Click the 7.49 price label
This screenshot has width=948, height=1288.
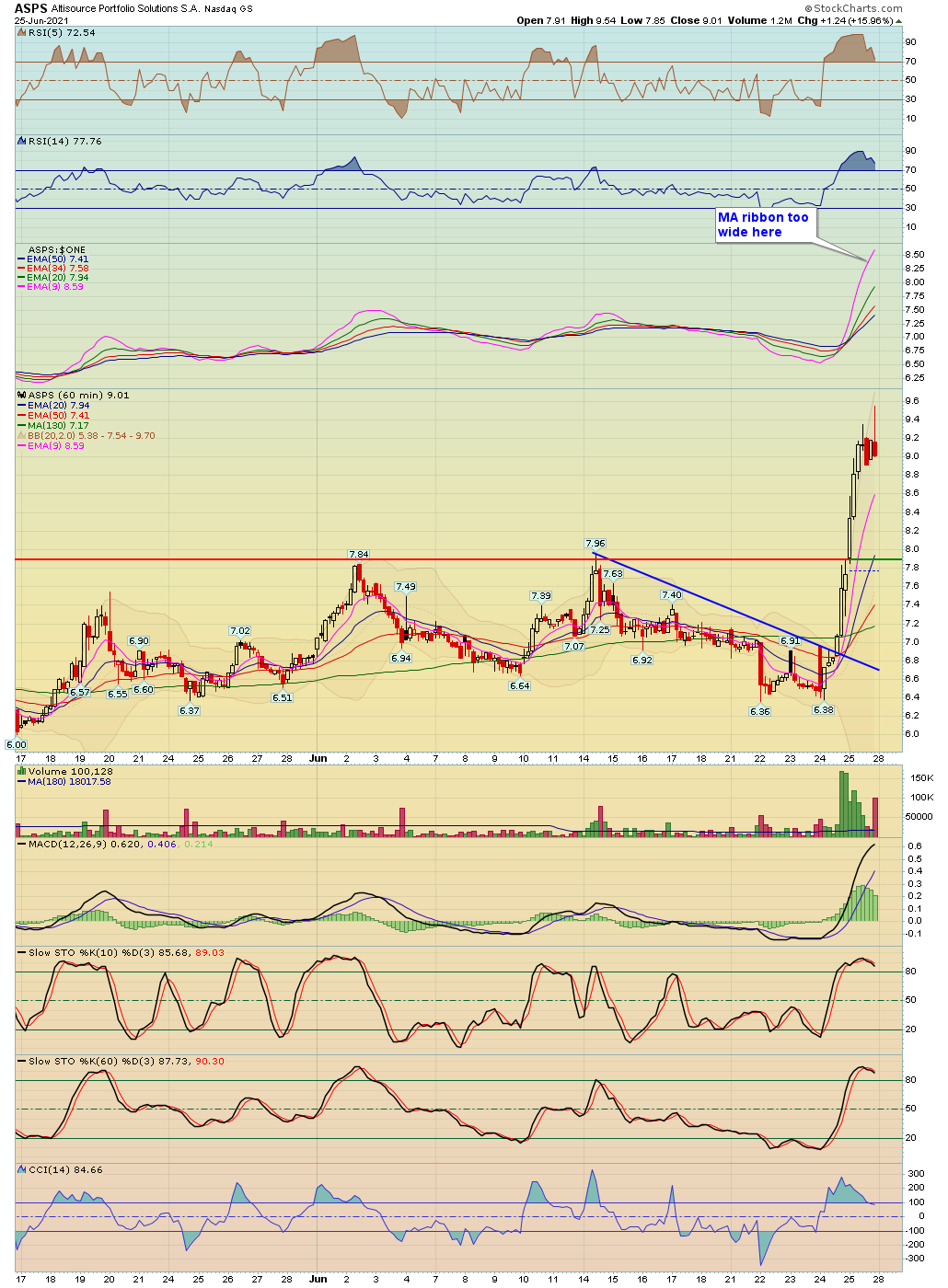click(x=405, y=587)
